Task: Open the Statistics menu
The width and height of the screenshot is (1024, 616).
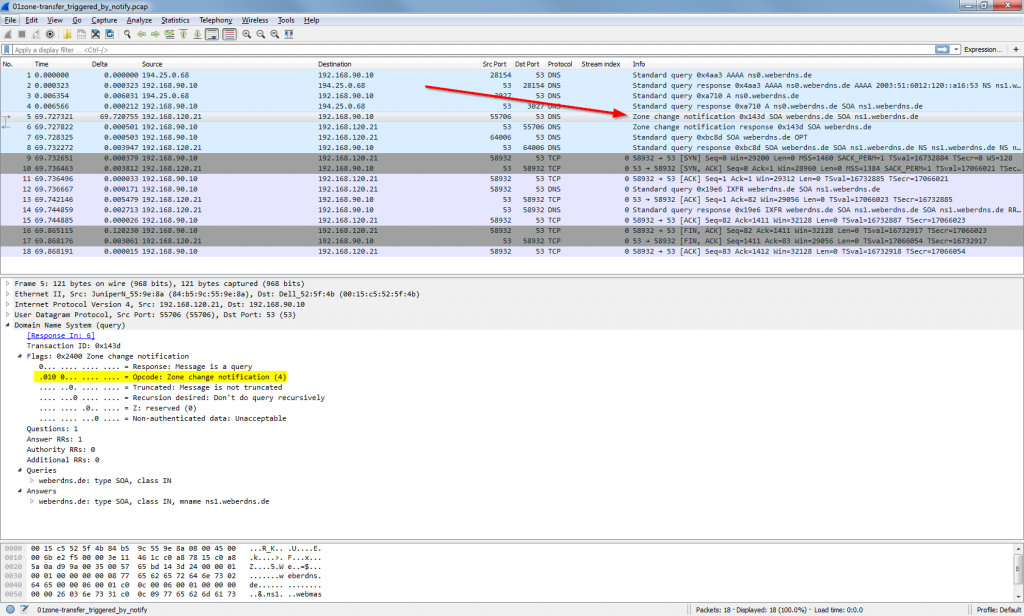Action: pyautogui.click(x=175, y=20)
